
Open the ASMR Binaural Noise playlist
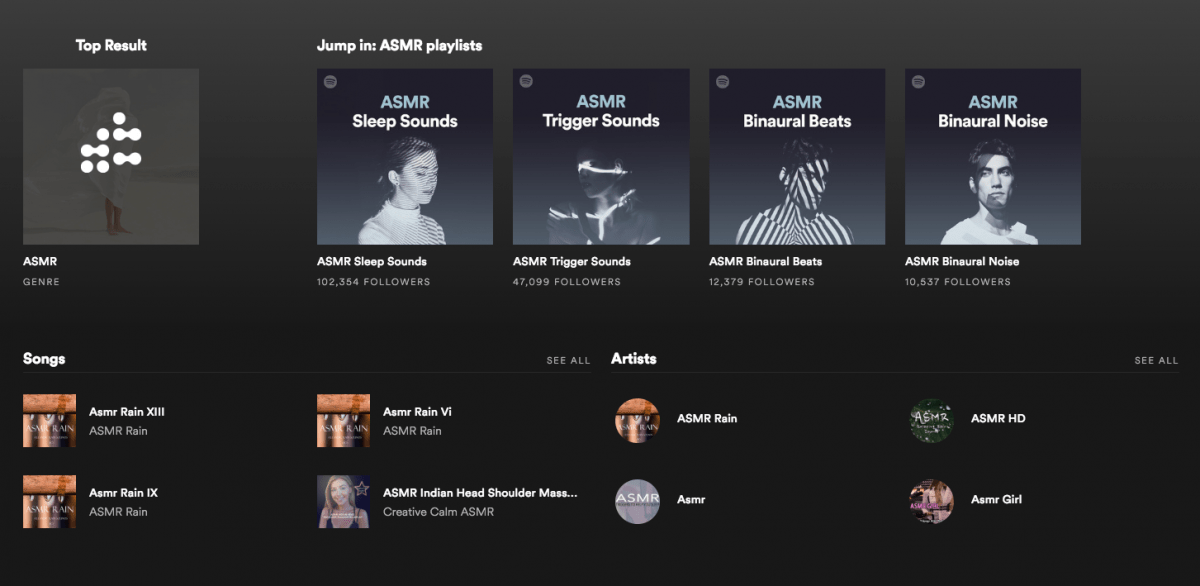(992, 156)
